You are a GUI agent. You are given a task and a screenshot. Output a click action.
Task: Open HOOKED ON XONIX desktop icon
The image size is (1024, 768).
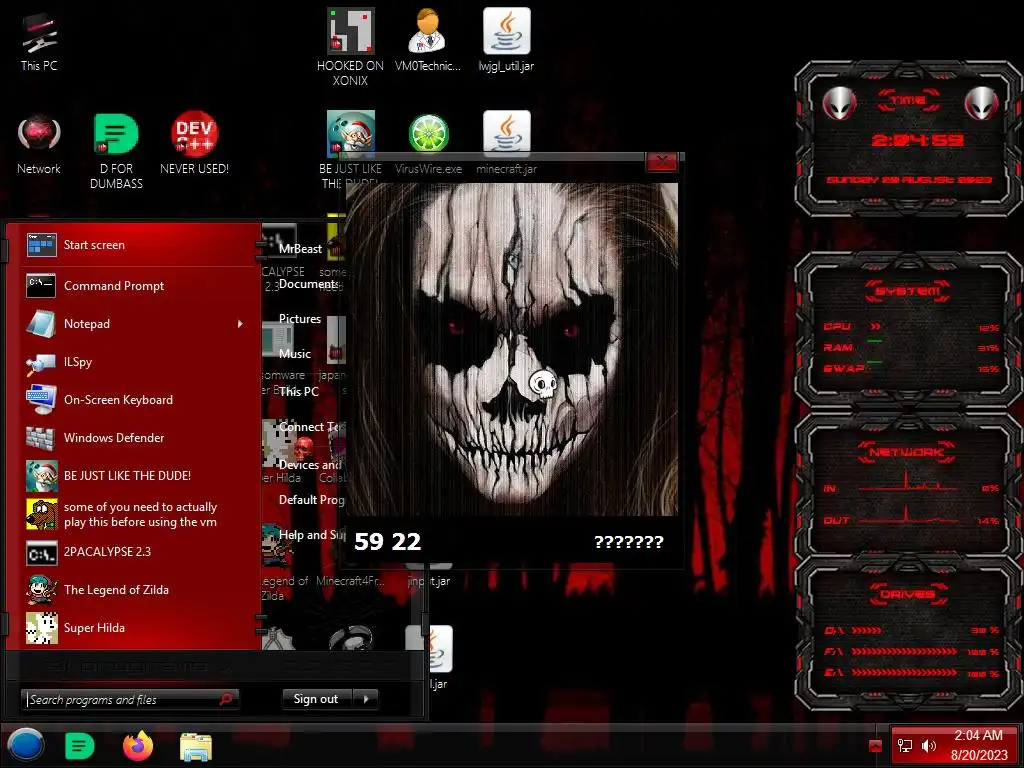tap(351, 47)
